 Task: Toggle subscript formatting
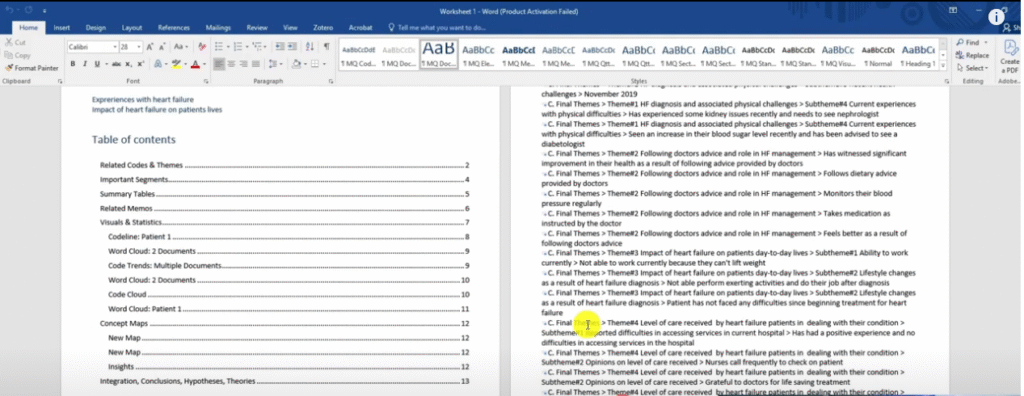(x=129, y=64)
